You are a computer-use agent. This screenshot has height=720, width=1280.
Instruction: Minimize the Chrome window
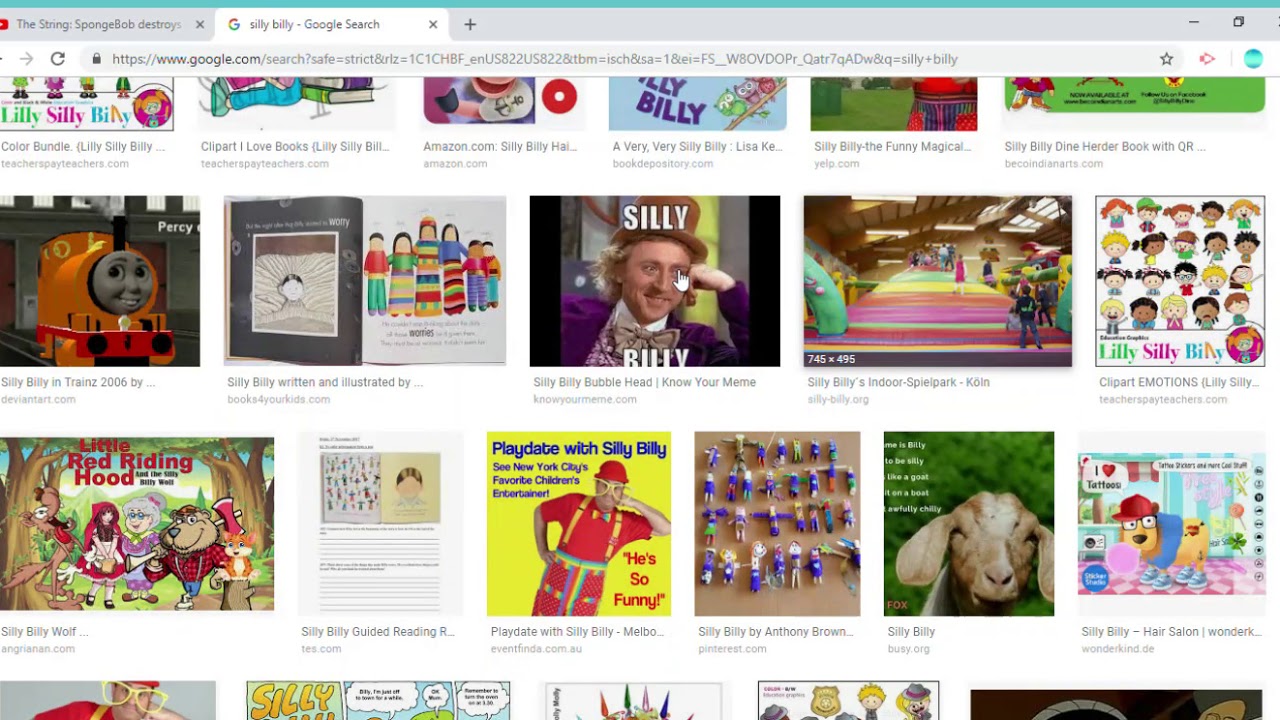click(x=1193, y=22)
